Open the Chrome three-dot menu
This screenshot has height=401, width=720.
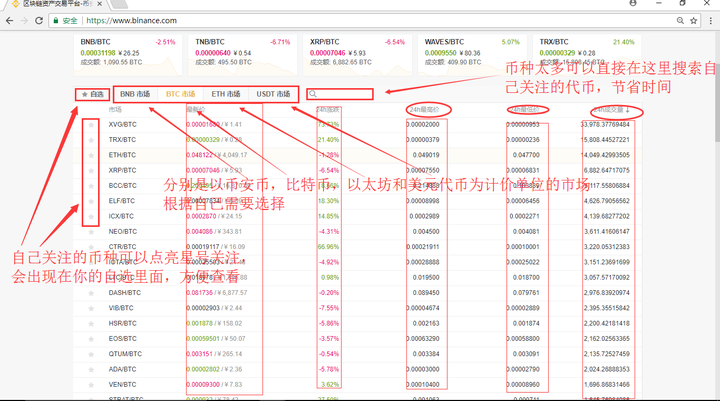[x=711, y=21]
